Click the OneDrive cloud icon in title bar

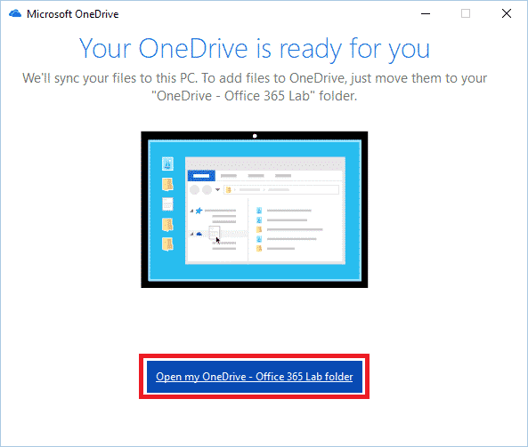click(15, 14)
